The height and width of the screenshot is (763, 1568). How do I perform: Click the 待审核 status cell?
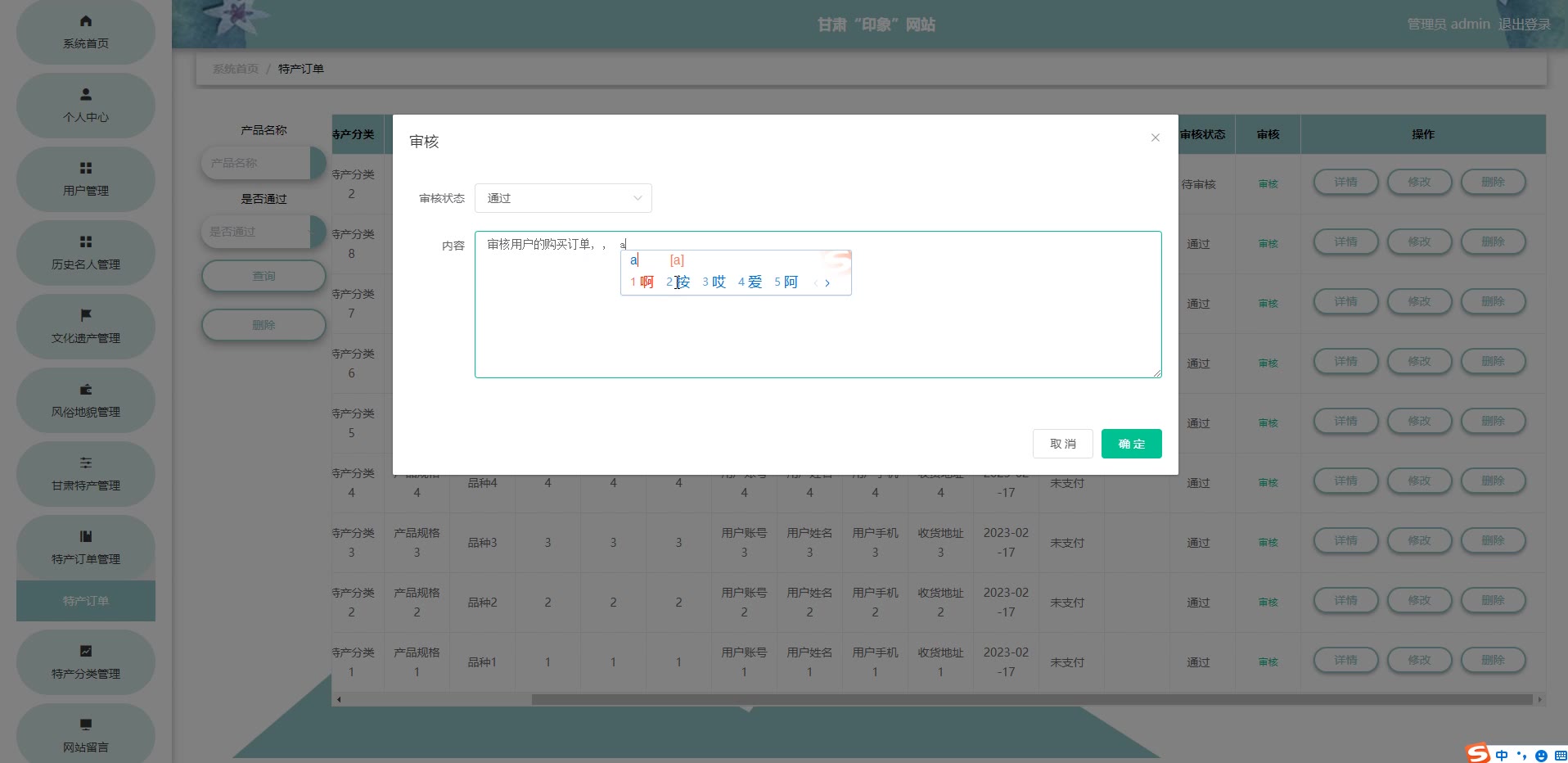(1198, 185)
